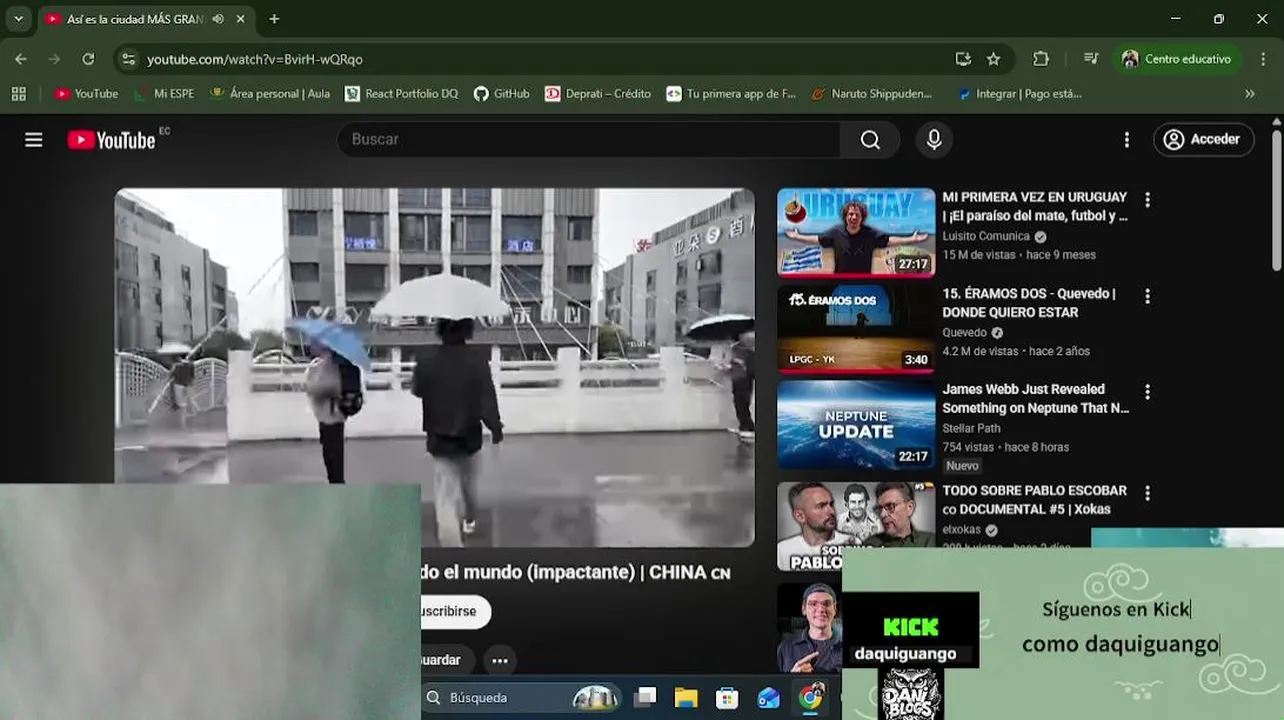Open Área personal | Aula bookmark

click(270, 93)
